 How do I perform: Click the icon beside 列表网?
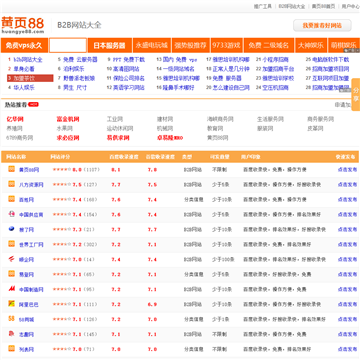pos(12,349)
